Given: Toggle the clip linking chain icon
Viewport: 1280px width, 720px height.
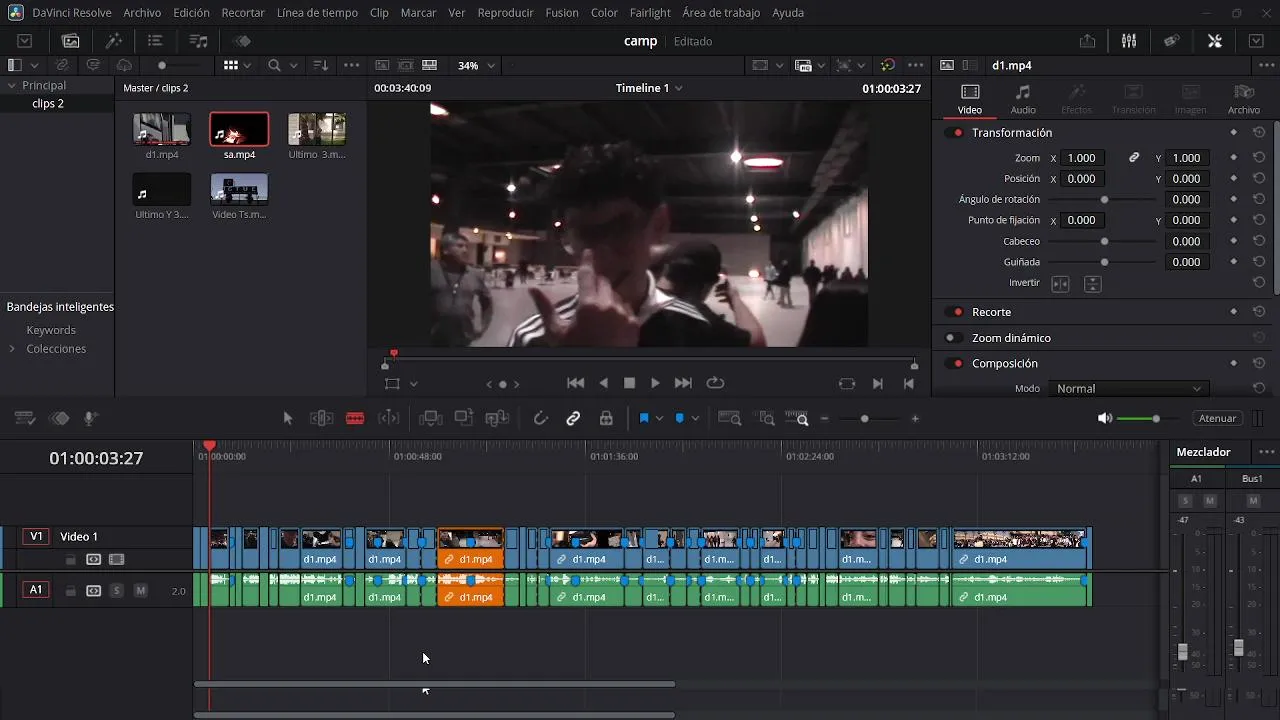Looking at the screenshot, I should pyautogui.click(x=573, y=419).
